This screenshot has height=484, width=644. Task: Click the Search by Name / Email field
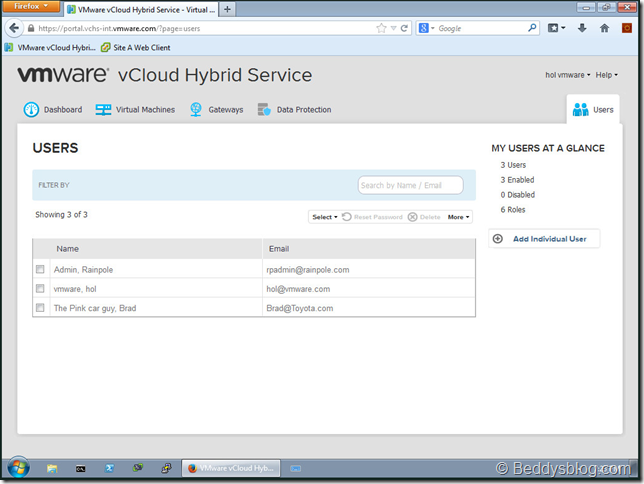tap(410, 185)
